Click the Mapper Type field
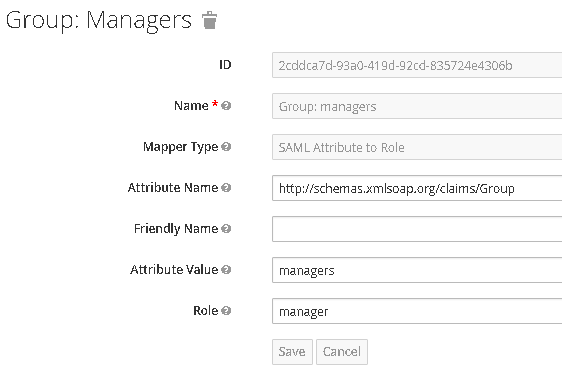562x374 pixels. click(417, 147)
